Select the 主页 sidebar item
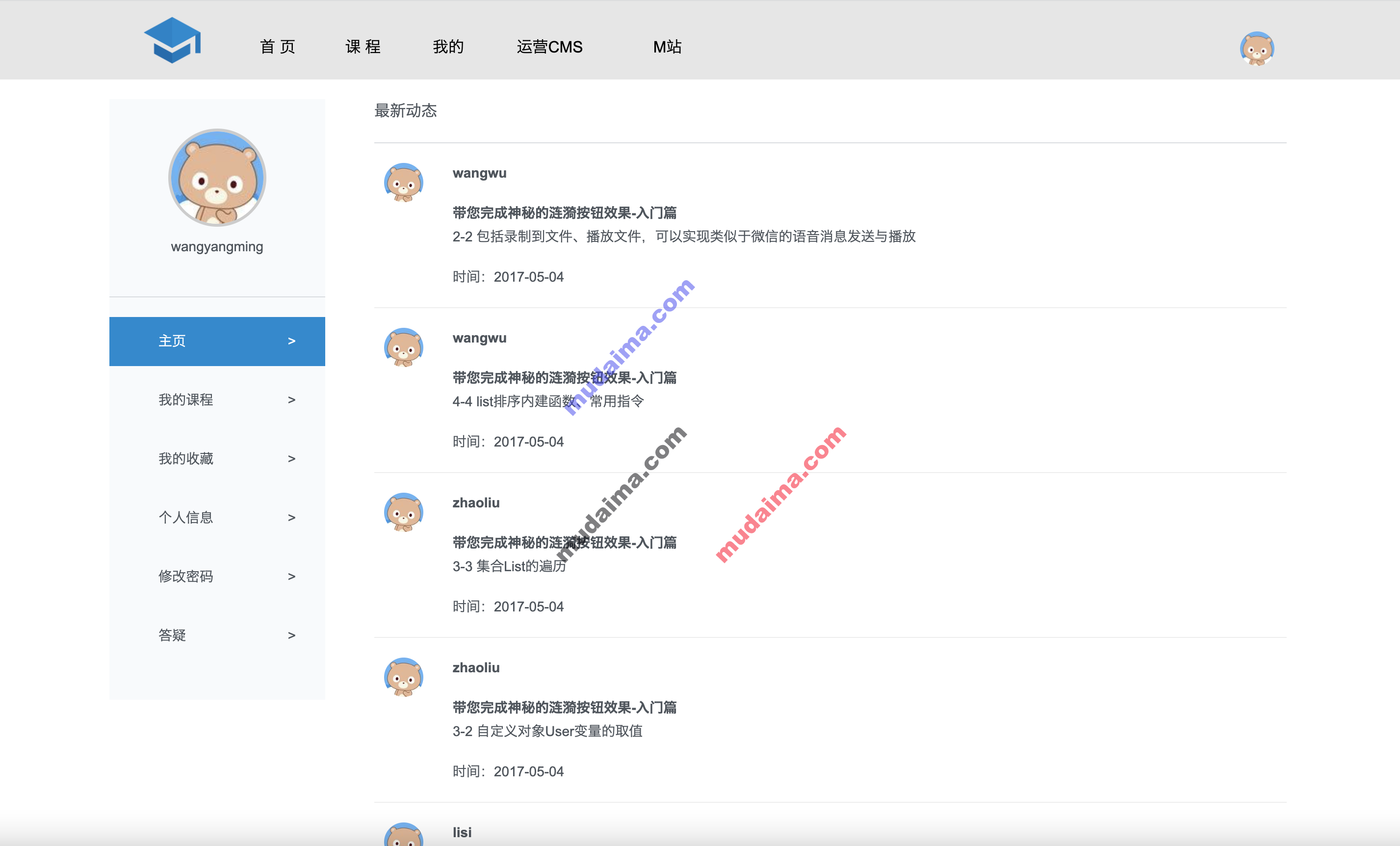 (217, 341)
